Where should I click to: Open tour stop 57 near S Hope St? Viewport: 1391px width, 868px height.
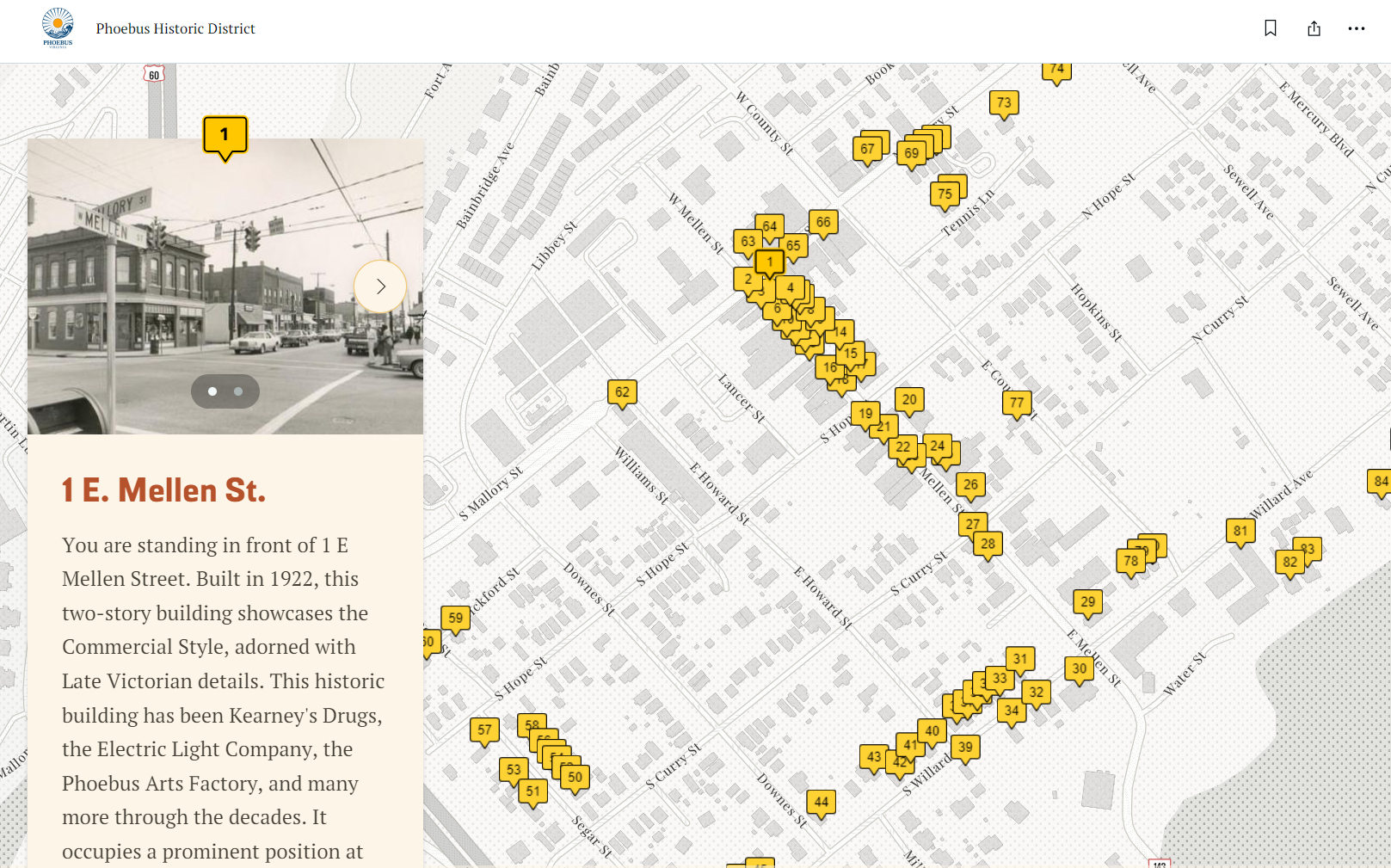coord(484,729)
